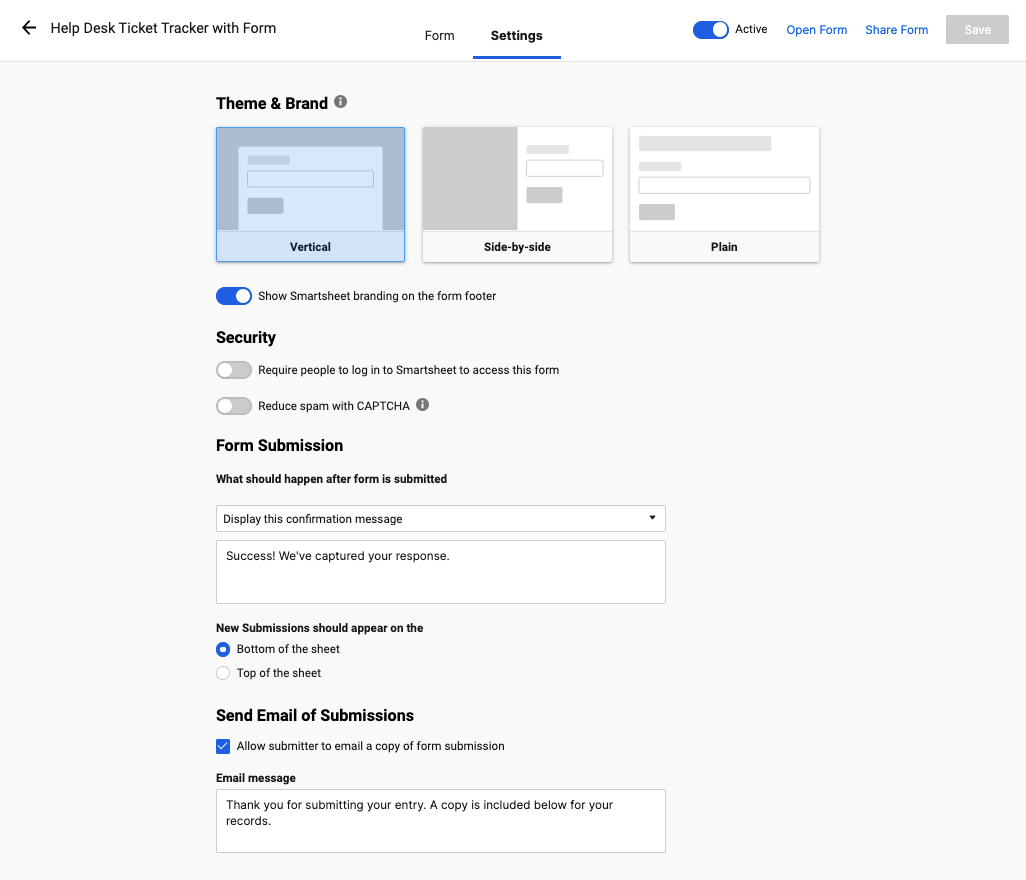The width and height of the screenshot is (1026, 880).
Task: Choose the Vertical theme layout
Action: [x=310, y=194]
